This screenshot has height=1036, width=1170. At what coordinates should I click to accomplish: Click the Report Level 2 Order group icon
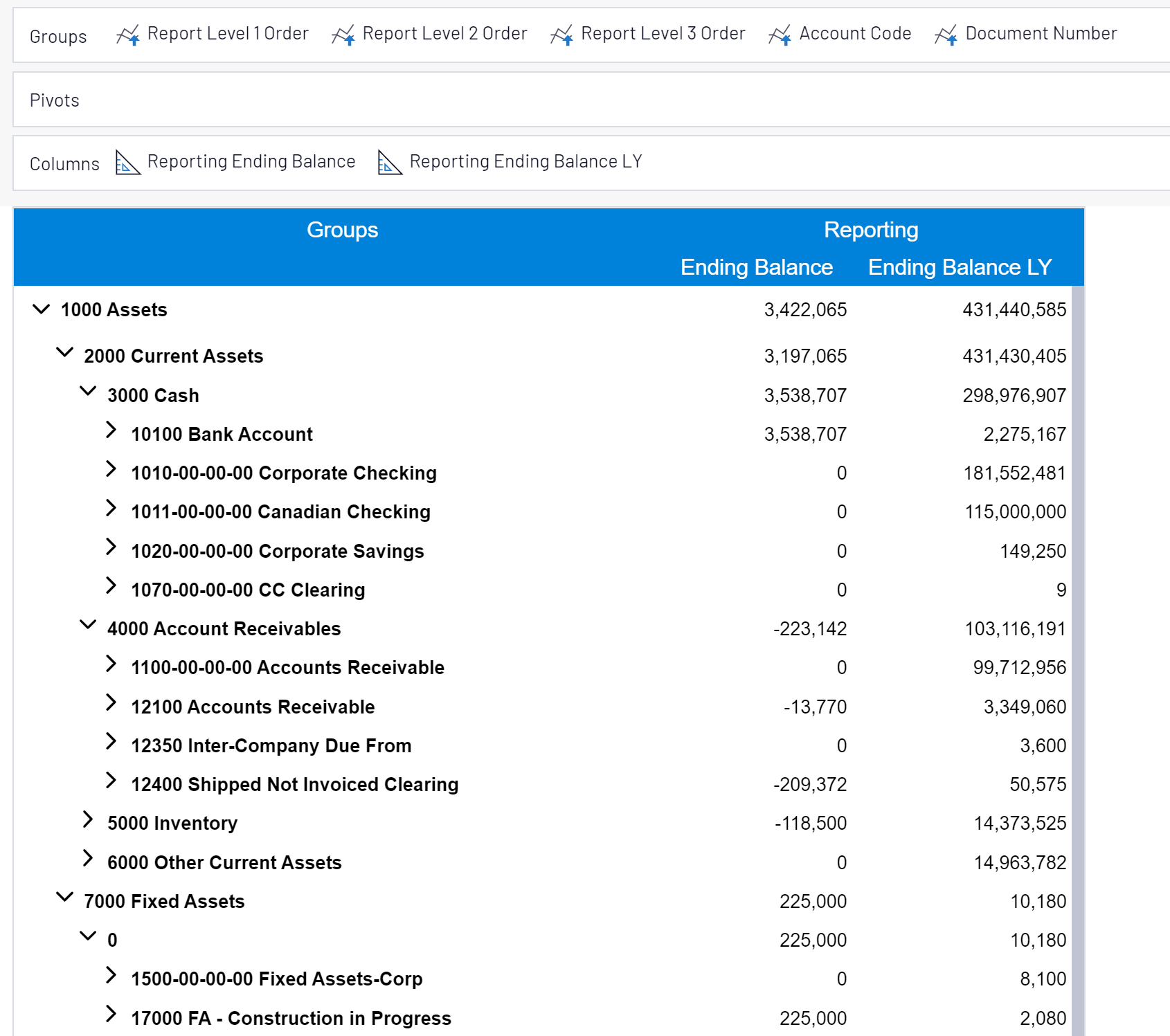(x=344, y=33)
